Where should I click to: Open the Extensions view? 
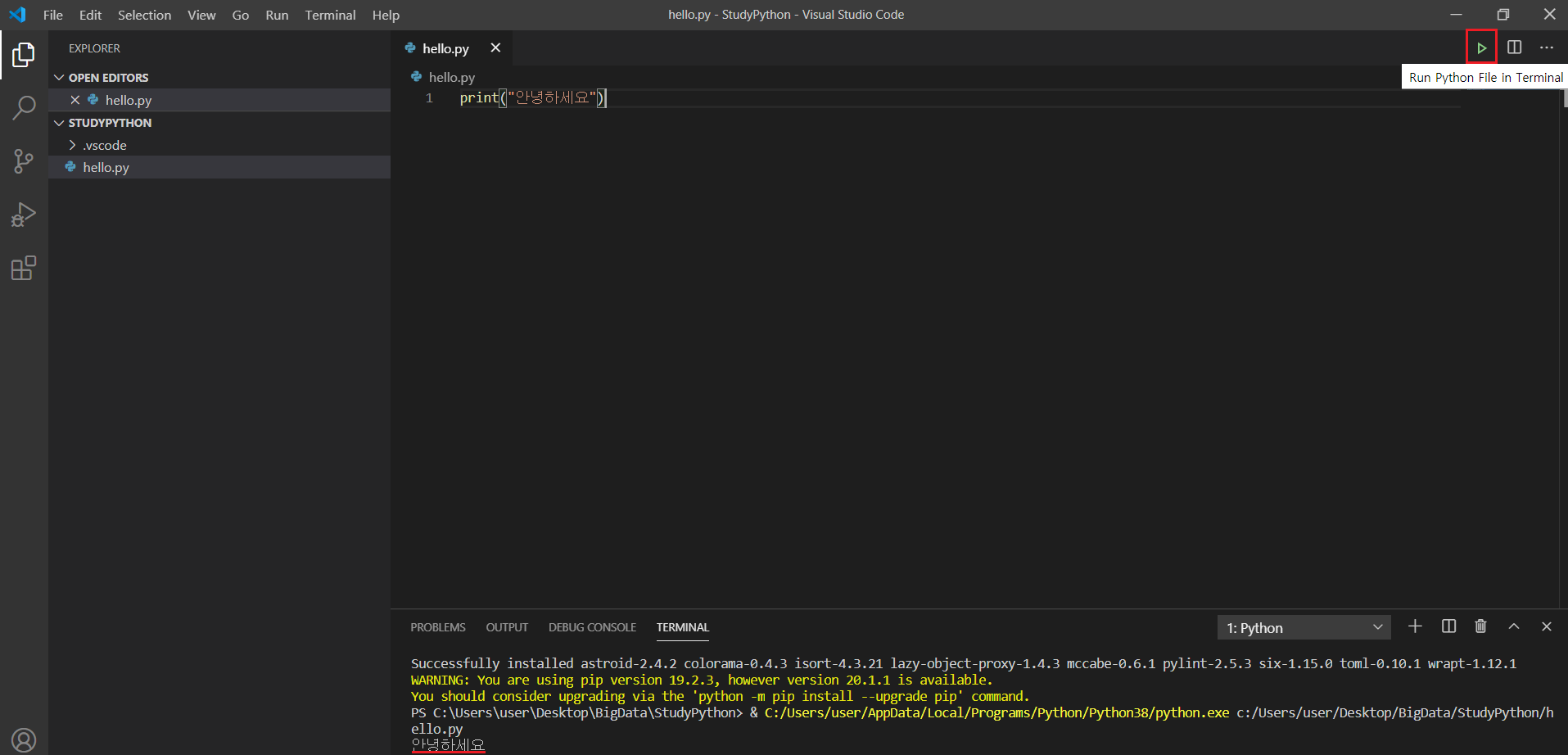[x=24, y=268]
